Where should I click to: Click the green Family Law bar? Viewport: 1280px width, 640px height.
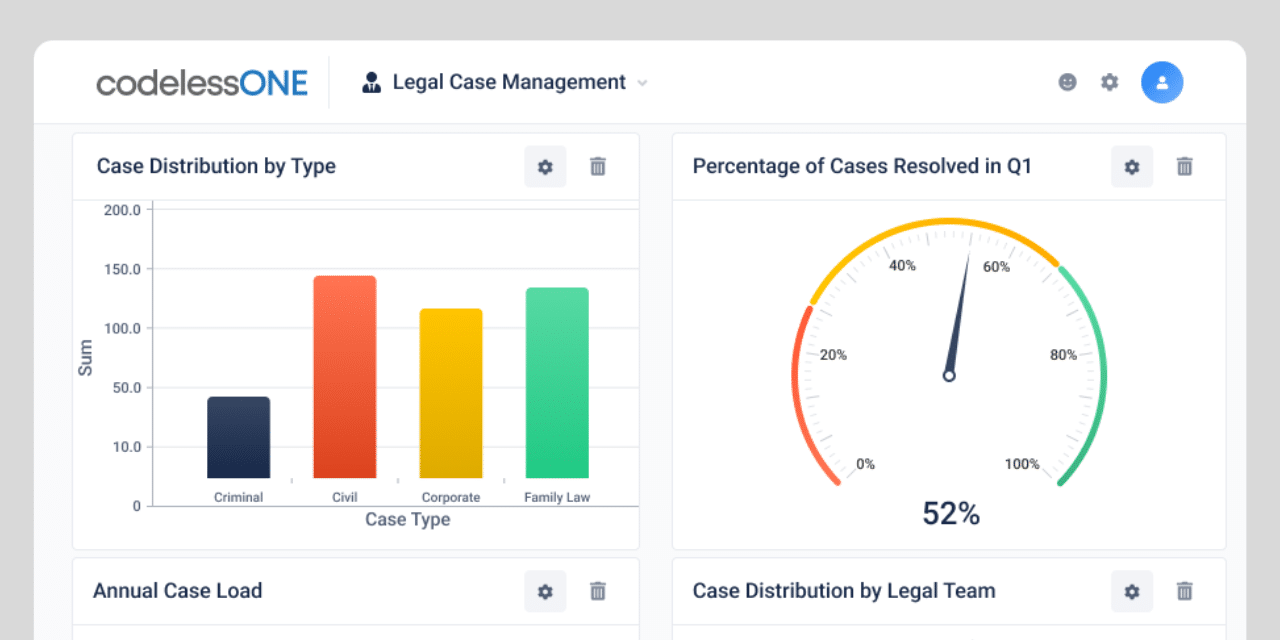[557, 383]
